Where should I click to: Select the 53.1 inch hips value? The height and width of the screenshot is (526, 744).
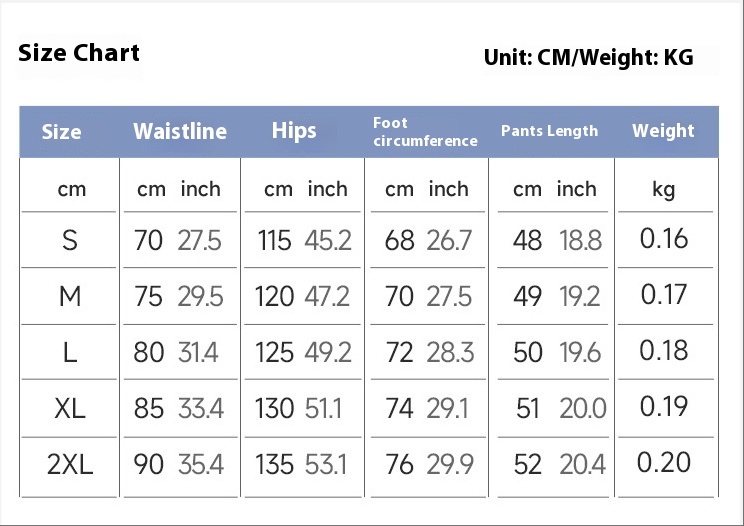[326, 464]
